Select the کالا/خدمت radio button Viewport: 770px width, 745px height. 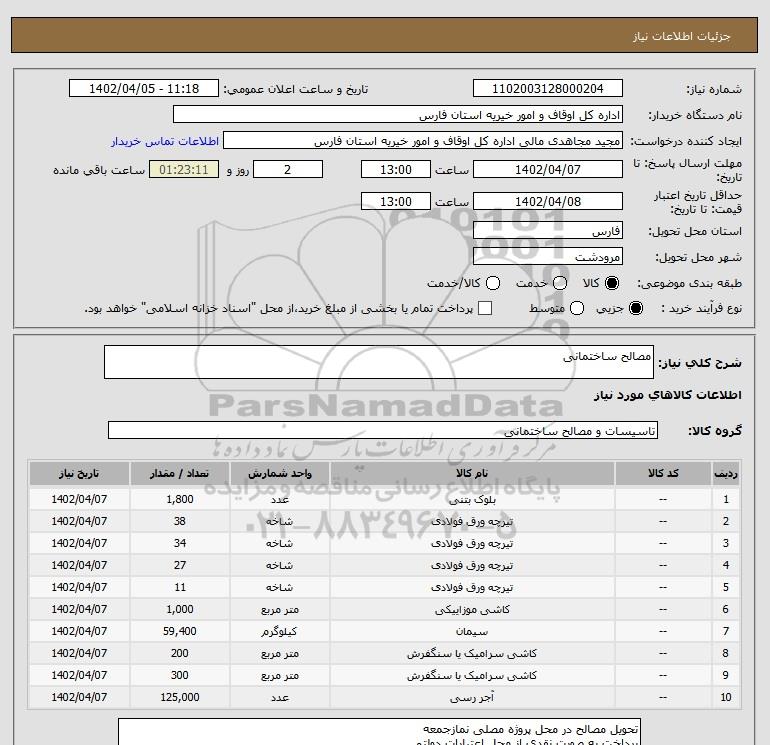(493, 283)
